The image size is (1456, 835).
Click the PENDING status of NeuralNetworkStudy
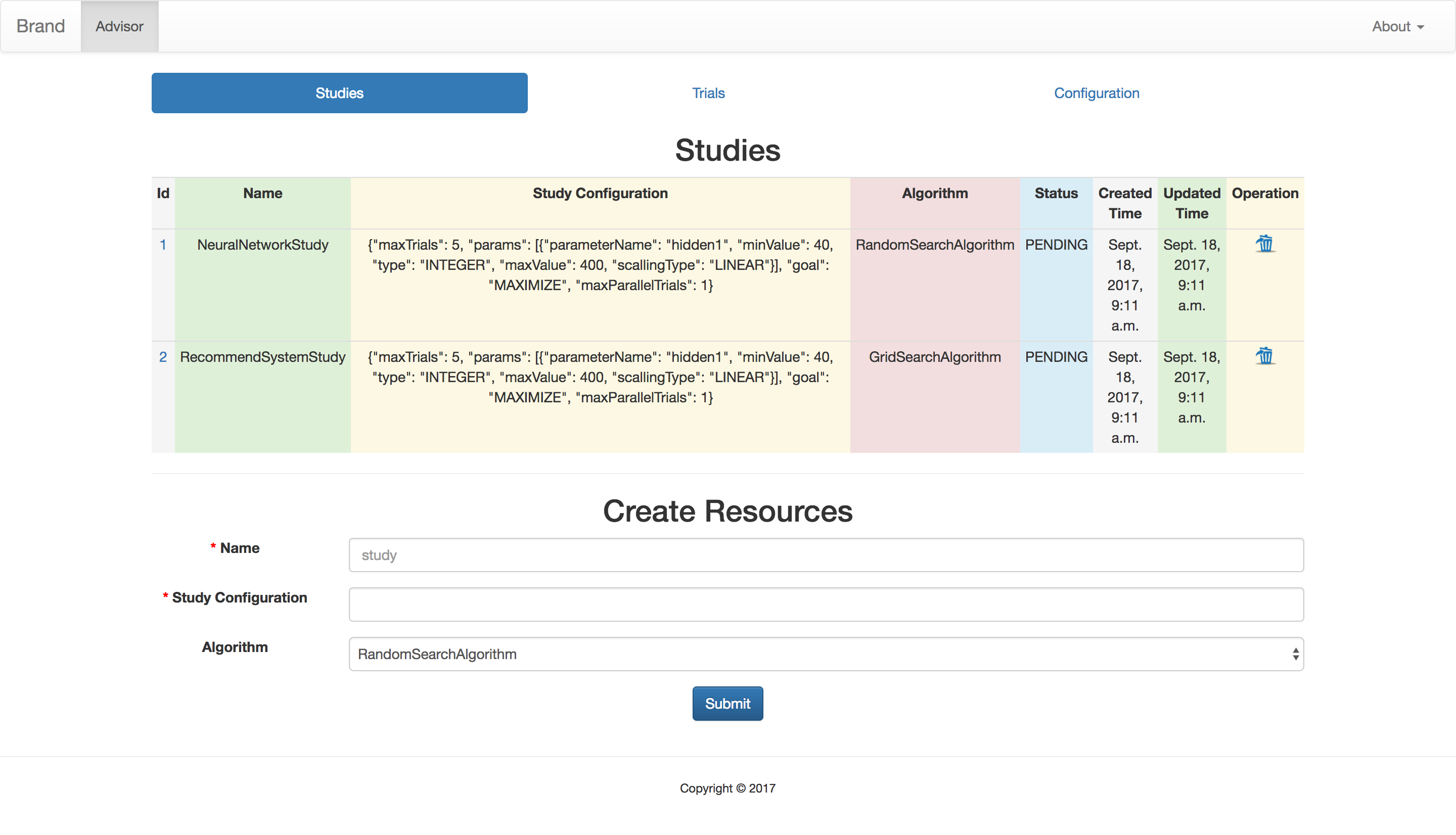tap(1056, 245)
